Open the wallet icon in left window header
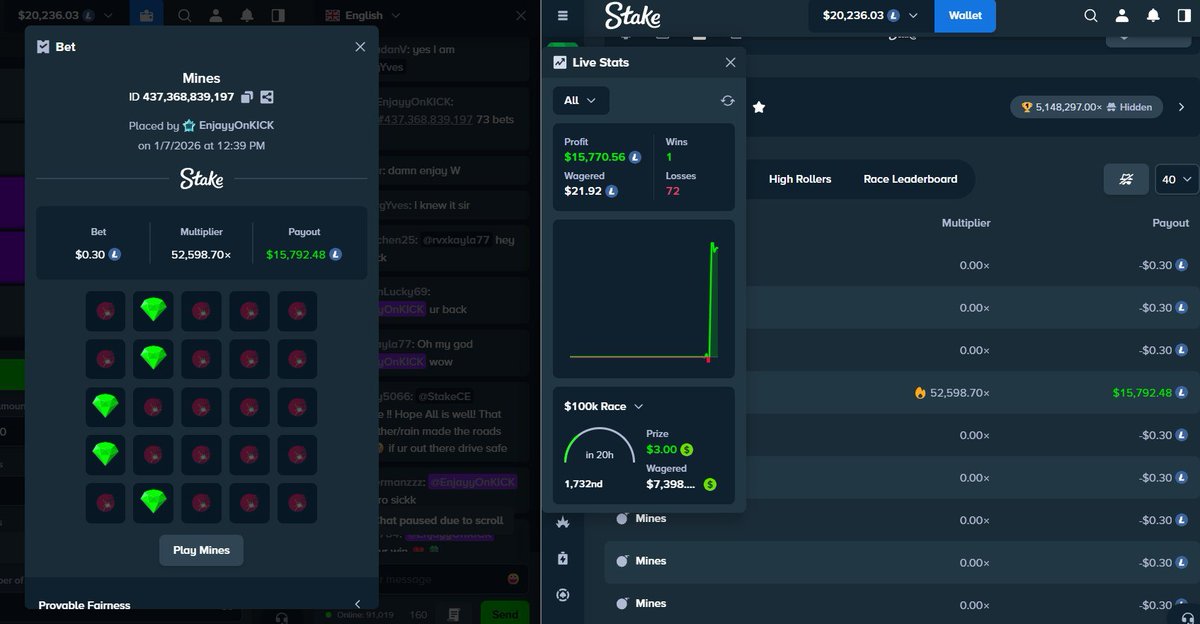Viewport: 1200px width, 624px height. click(146, 15)
